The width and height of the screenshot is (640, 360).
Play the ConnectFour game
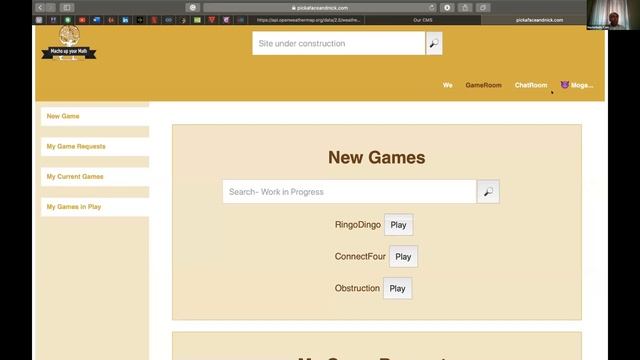(x=403, y=257)
